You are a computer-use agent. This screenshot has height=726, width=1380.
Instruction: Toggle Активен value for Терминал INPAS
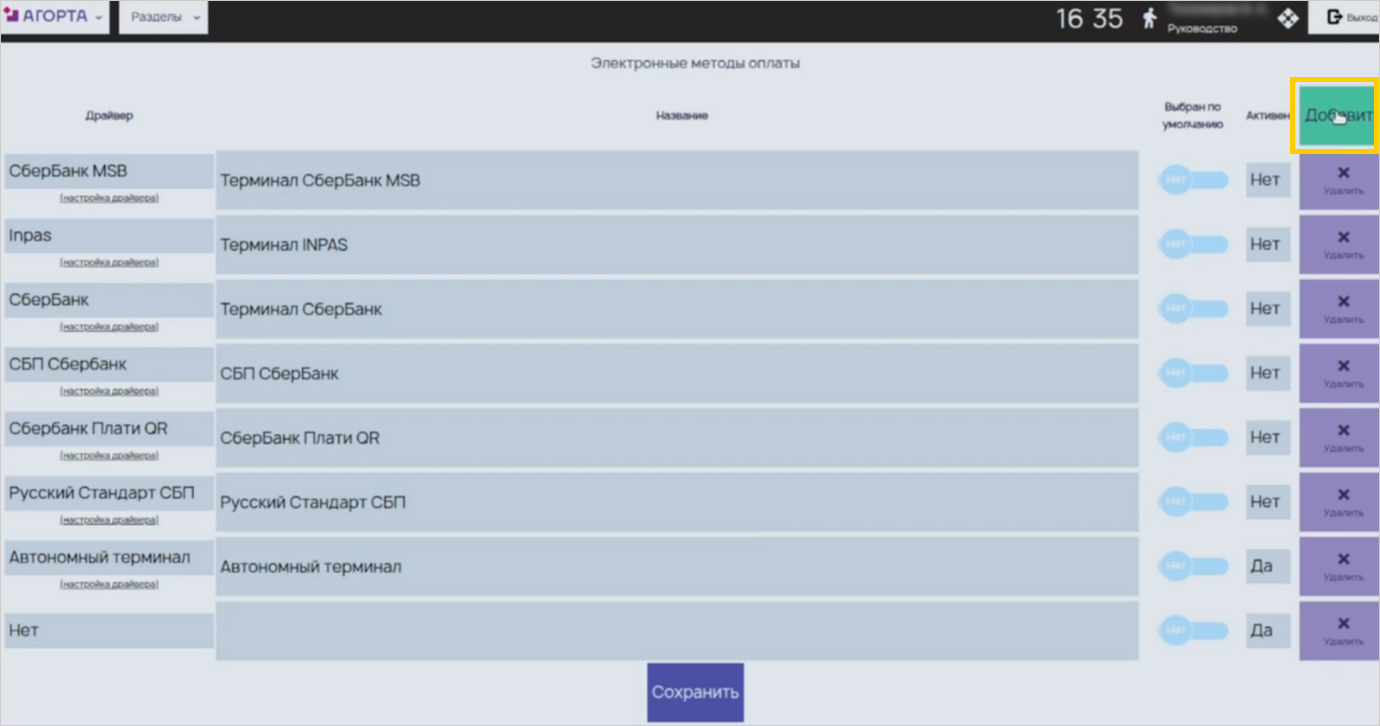1268,245
